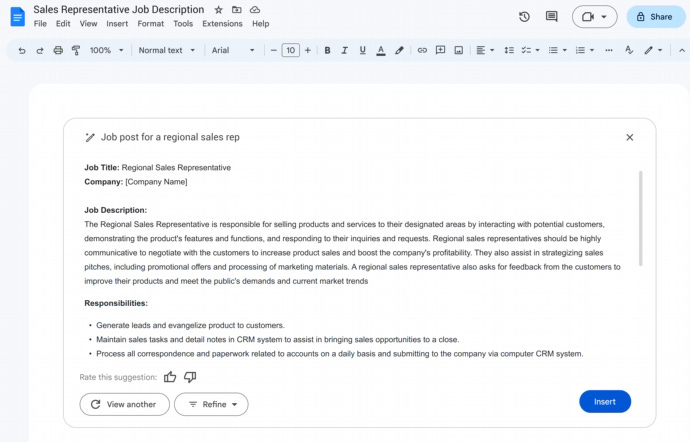Edit prompt 'Job post for a regional sales rep'
The image size is (690, 442).
pos(170,137)
